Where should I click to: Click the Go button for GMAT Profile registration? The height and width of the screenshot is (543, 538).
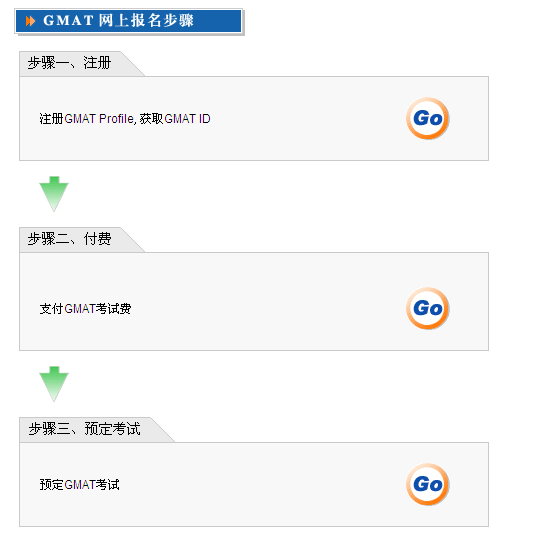click(x=427, y=118)
